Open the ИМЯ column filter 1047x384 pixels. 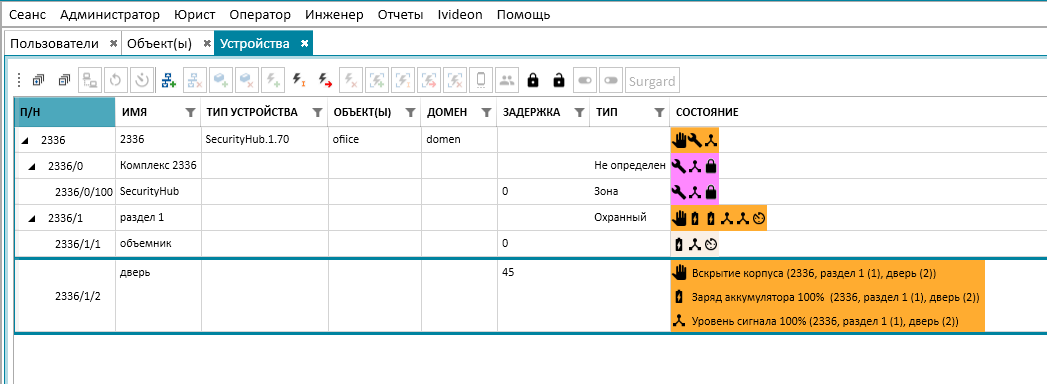pyautogui.click(x=190, y=112)
